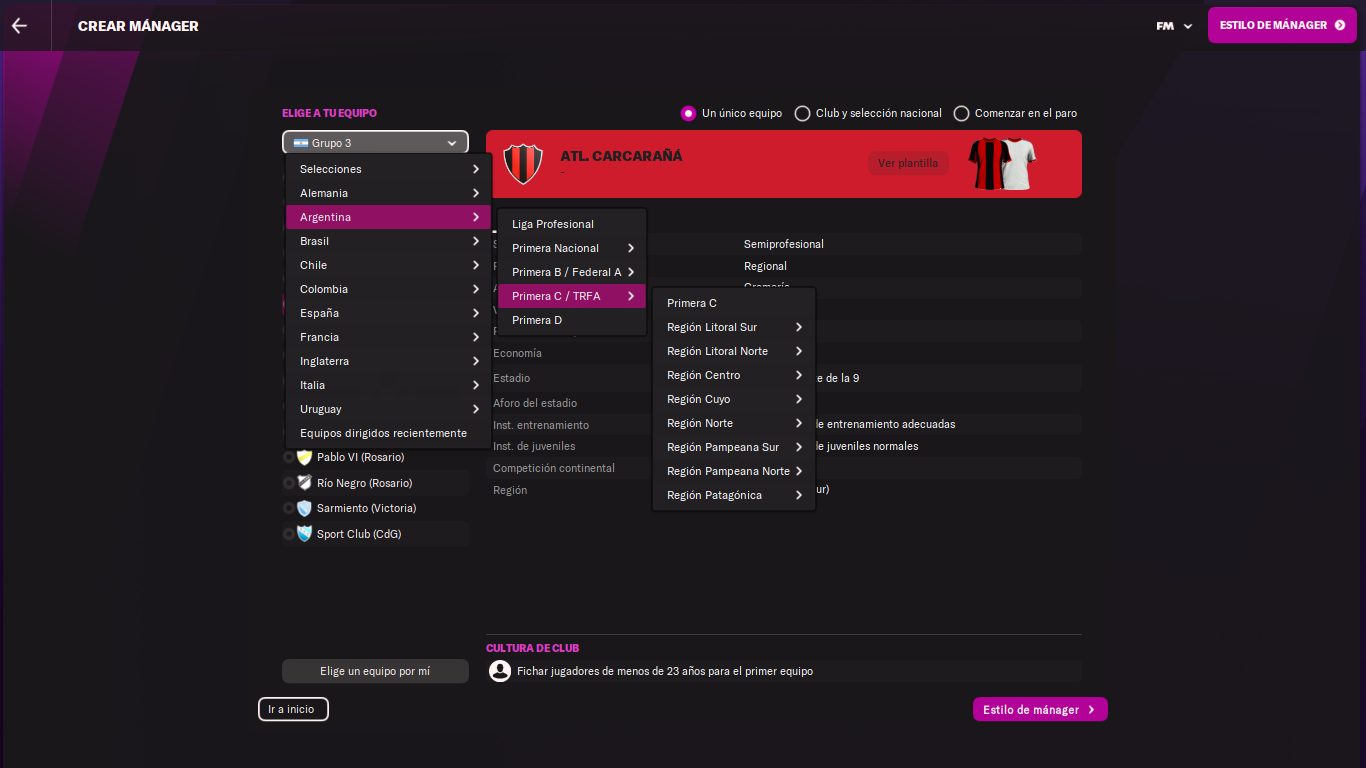Click the Ver plantilla button
The height and width of the screenshot is (768, 1366).
point(908,163)
